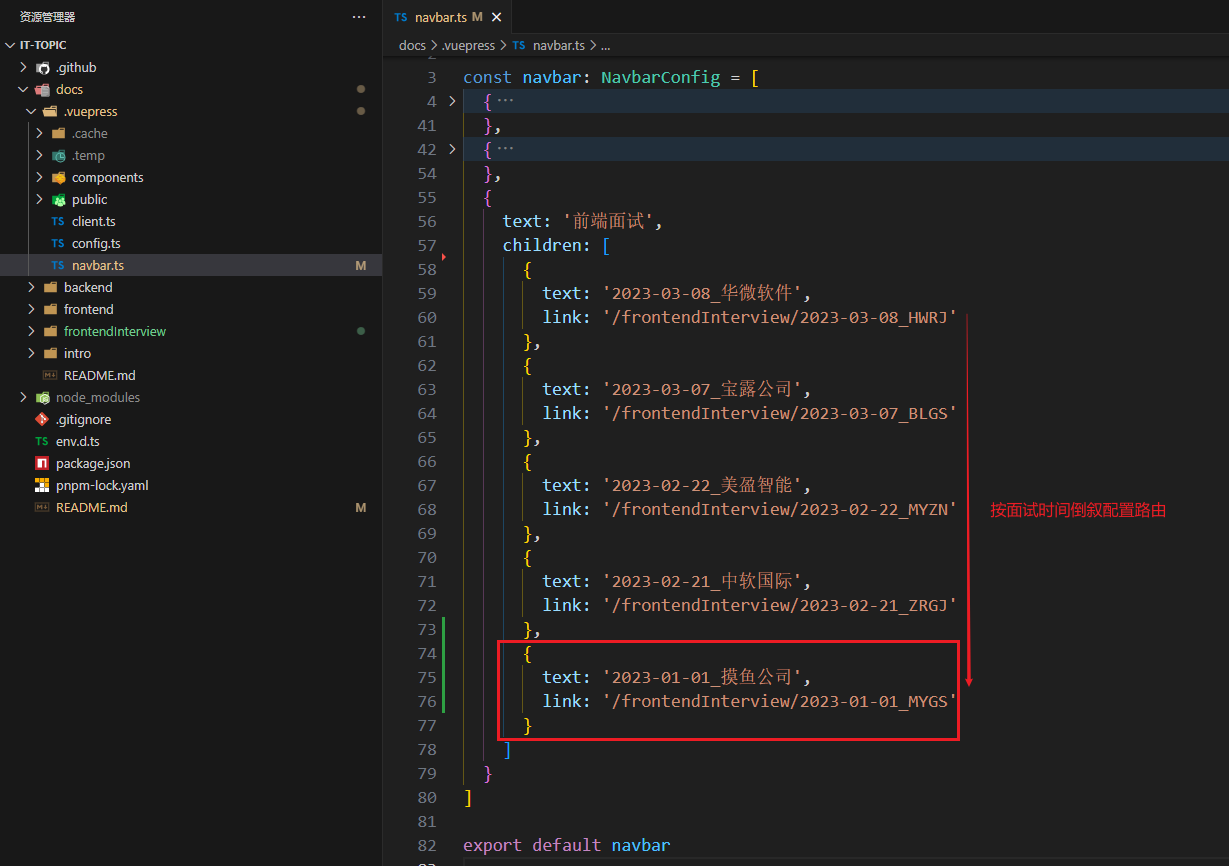
Task: Click the TypeScript icon beside client.ts
Action: [x=58, y=222]
